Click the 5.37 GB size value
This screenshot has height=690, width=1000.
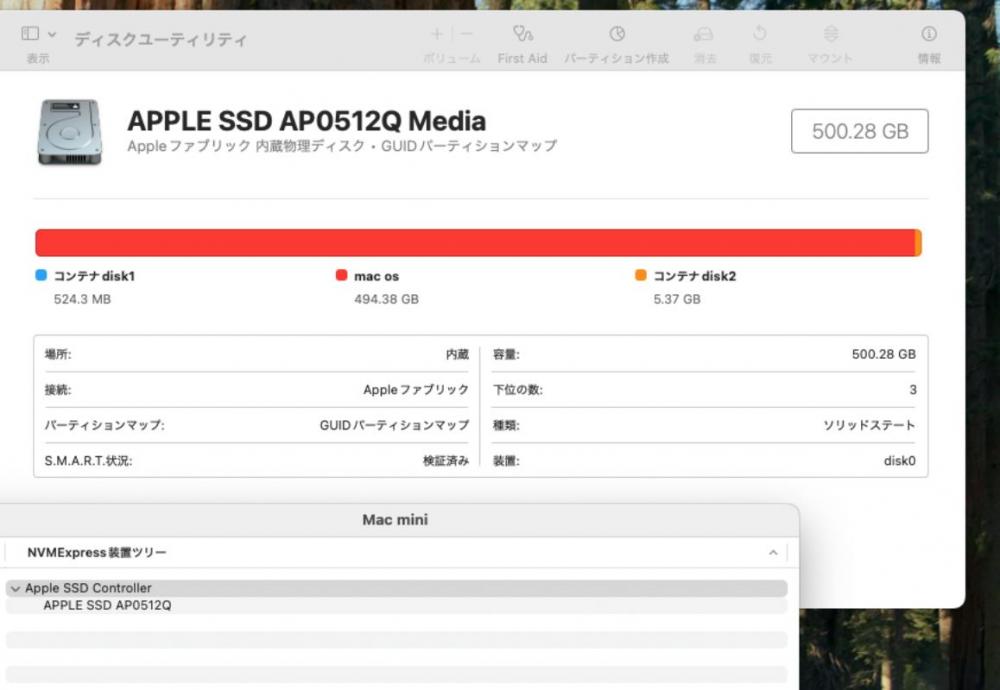pyautogui.click(x=677, y=299)
